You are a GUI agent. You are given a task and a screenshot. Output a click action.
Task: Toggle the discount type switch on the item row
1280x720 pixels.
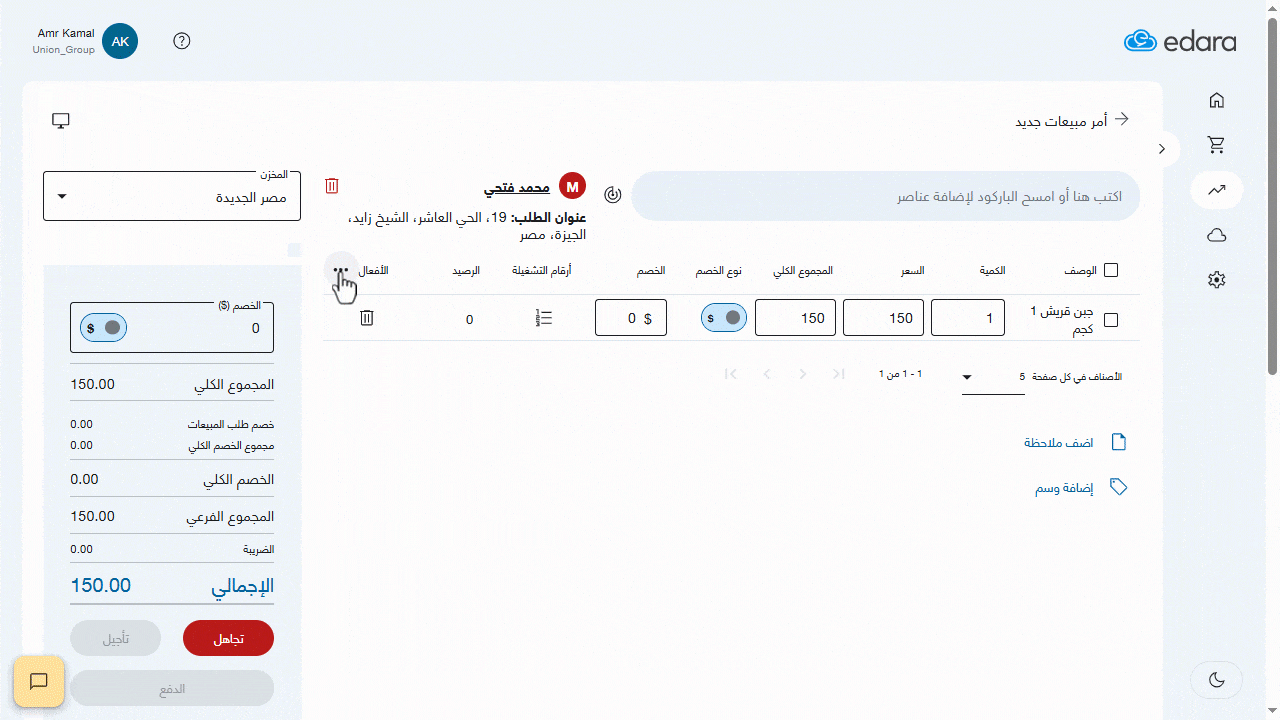click(x=724, y=317)
